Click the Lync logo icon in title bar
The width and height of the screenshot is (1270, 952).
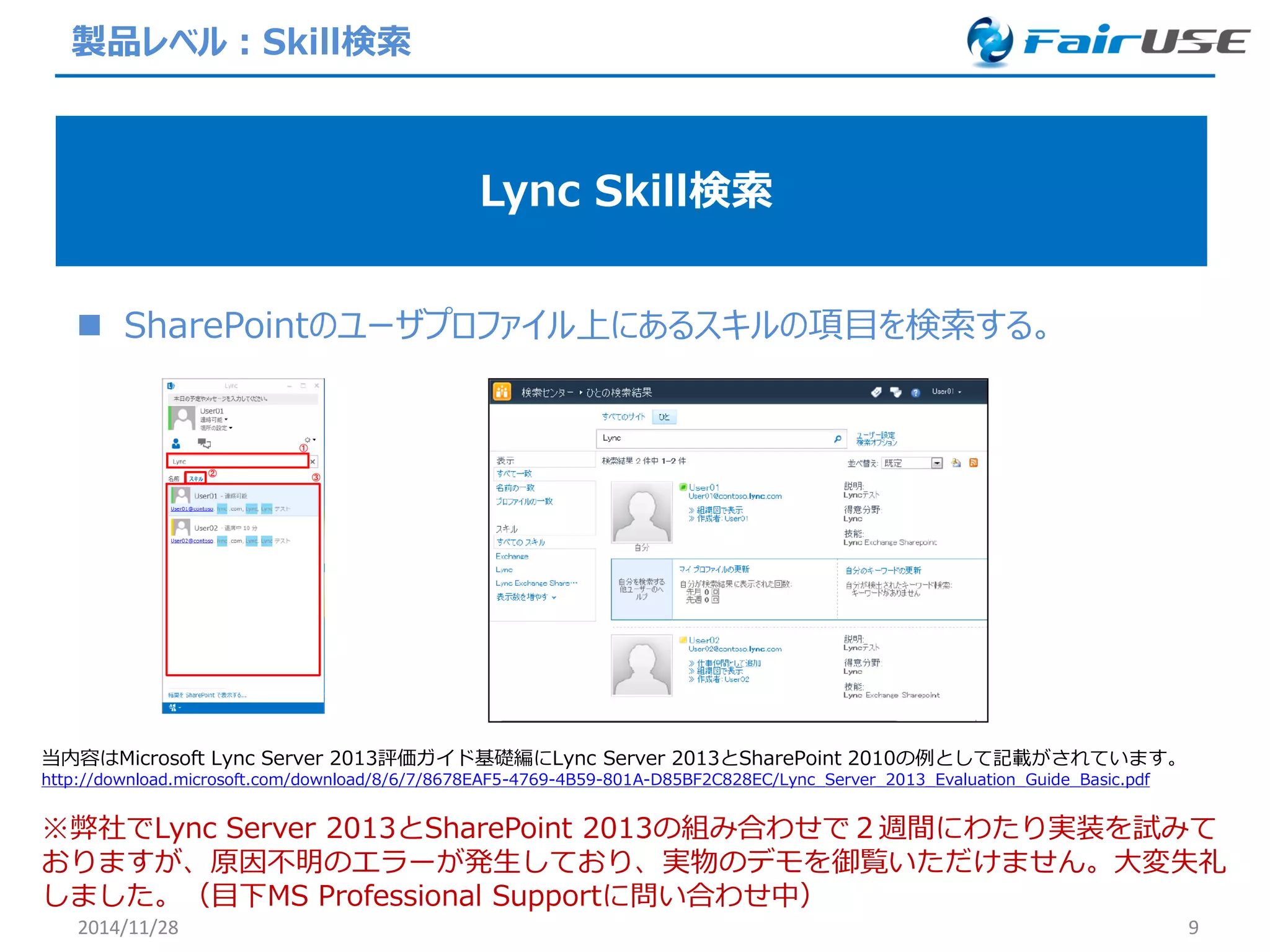(171, 386)
